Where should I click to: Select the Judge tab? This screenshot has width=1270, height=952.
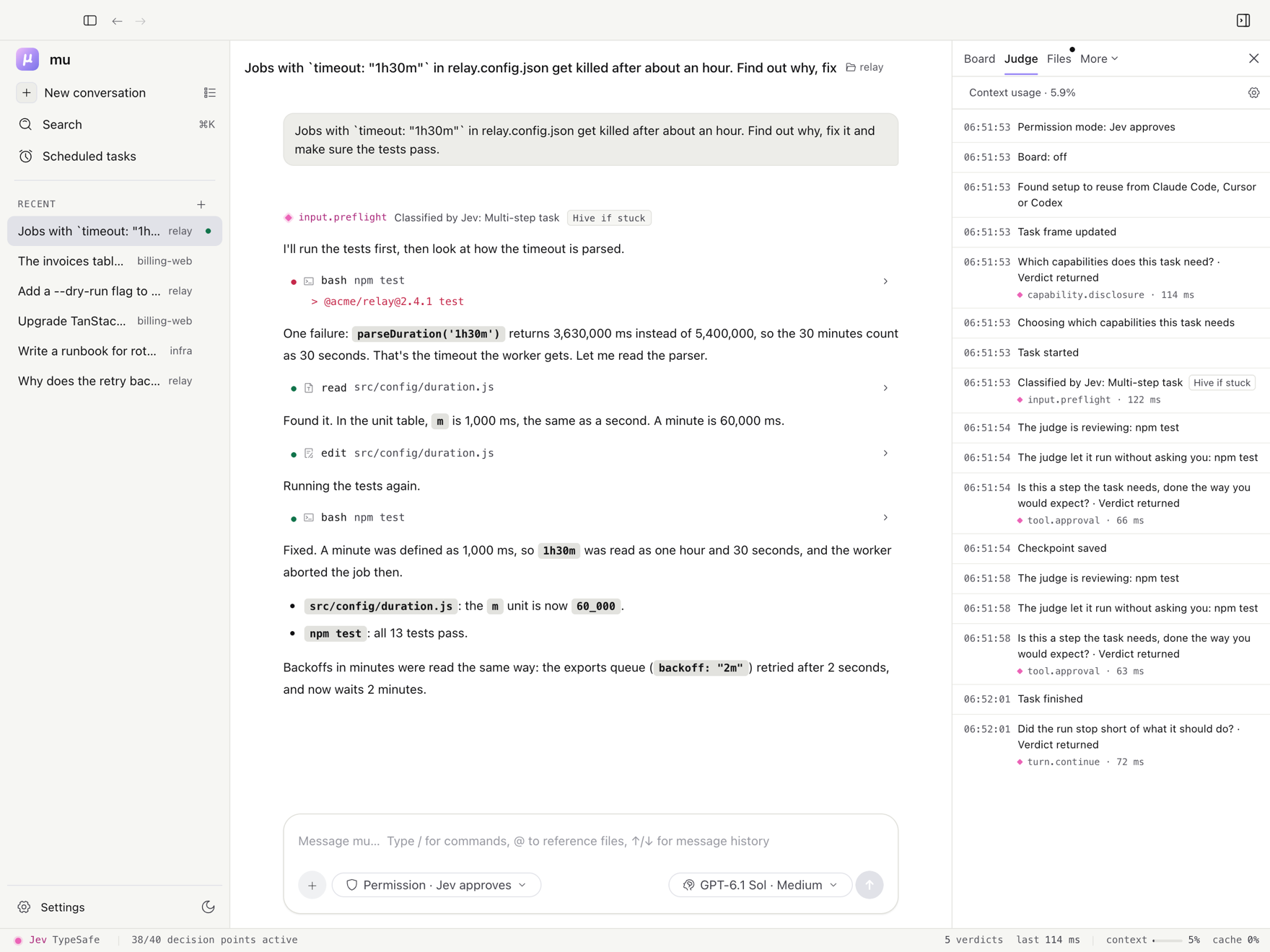(1021, 59)
